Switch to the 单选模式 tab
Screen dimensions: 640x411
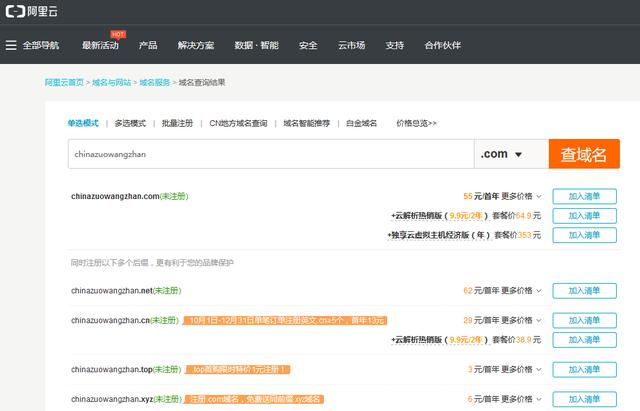[x=83, y=123]
